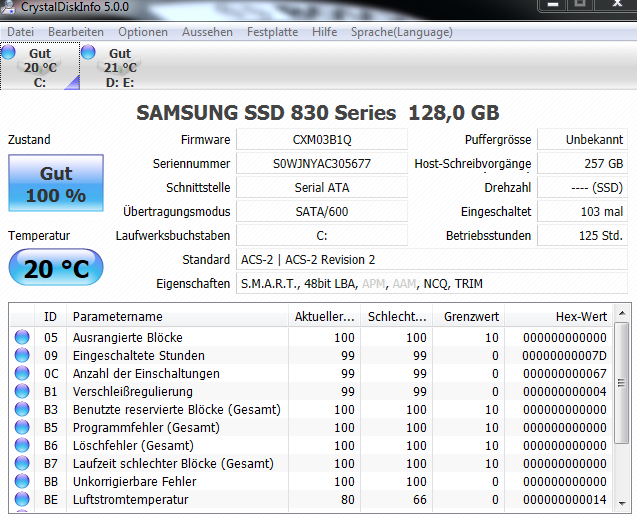Click the Puffergrösse value Unbekannt
637x519 pixels.
583,139
